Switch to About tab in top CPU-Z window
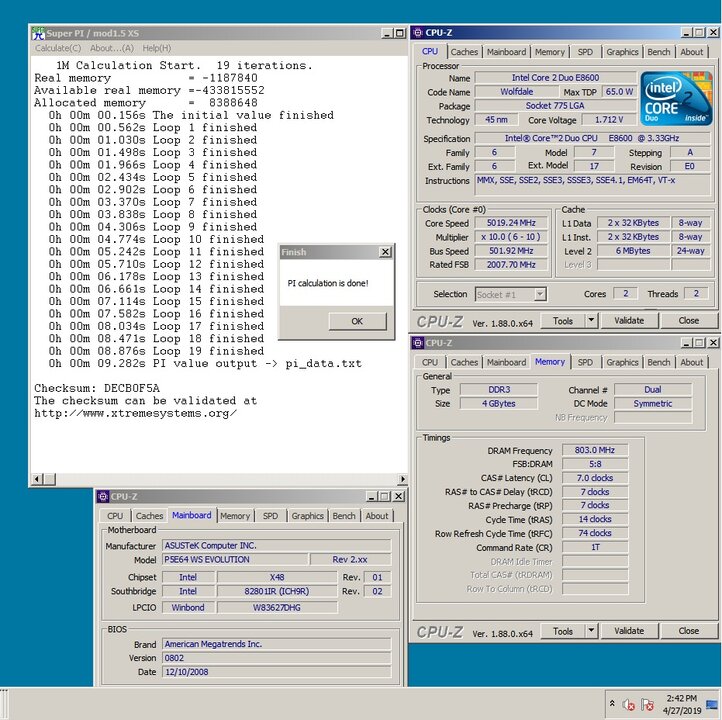This screenshot has height=720, width=722. (692, 52)
